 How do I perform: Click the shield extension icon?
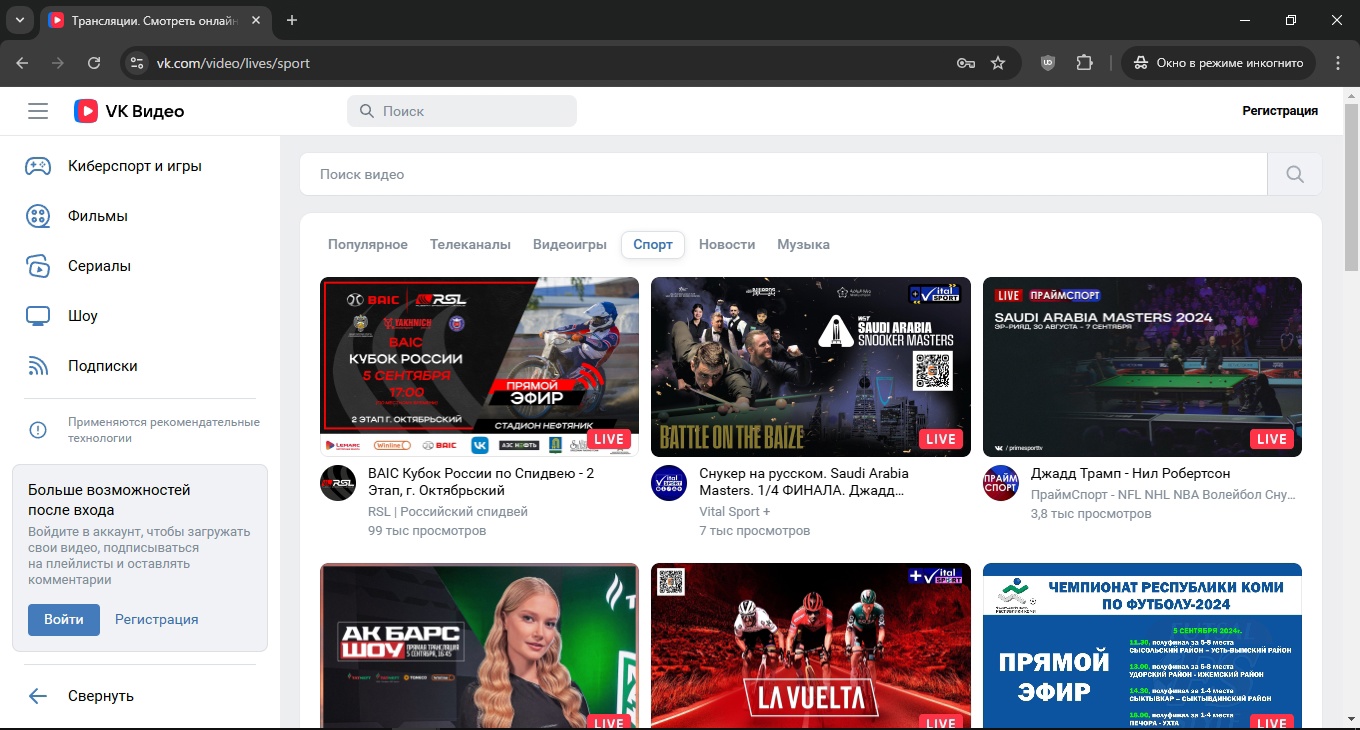point(1048,63)
